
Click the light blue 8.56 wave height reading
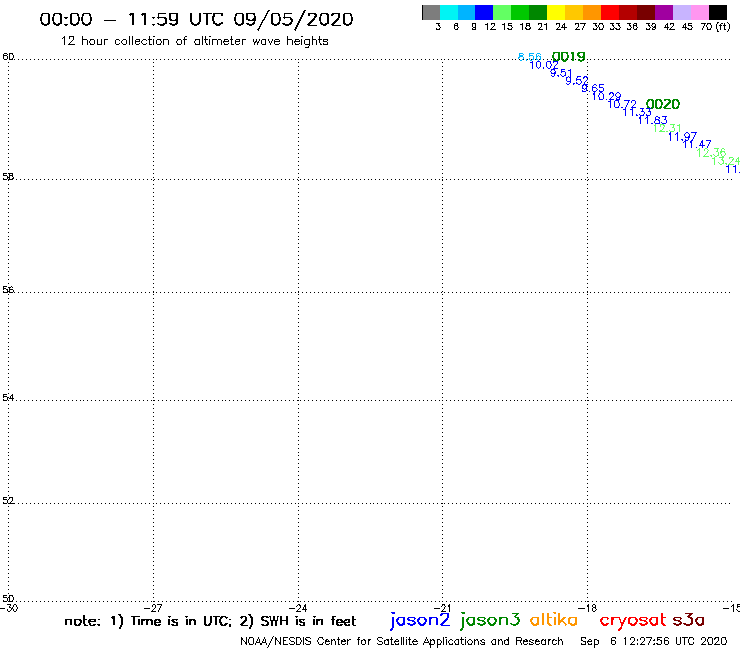tap(530, 57)
